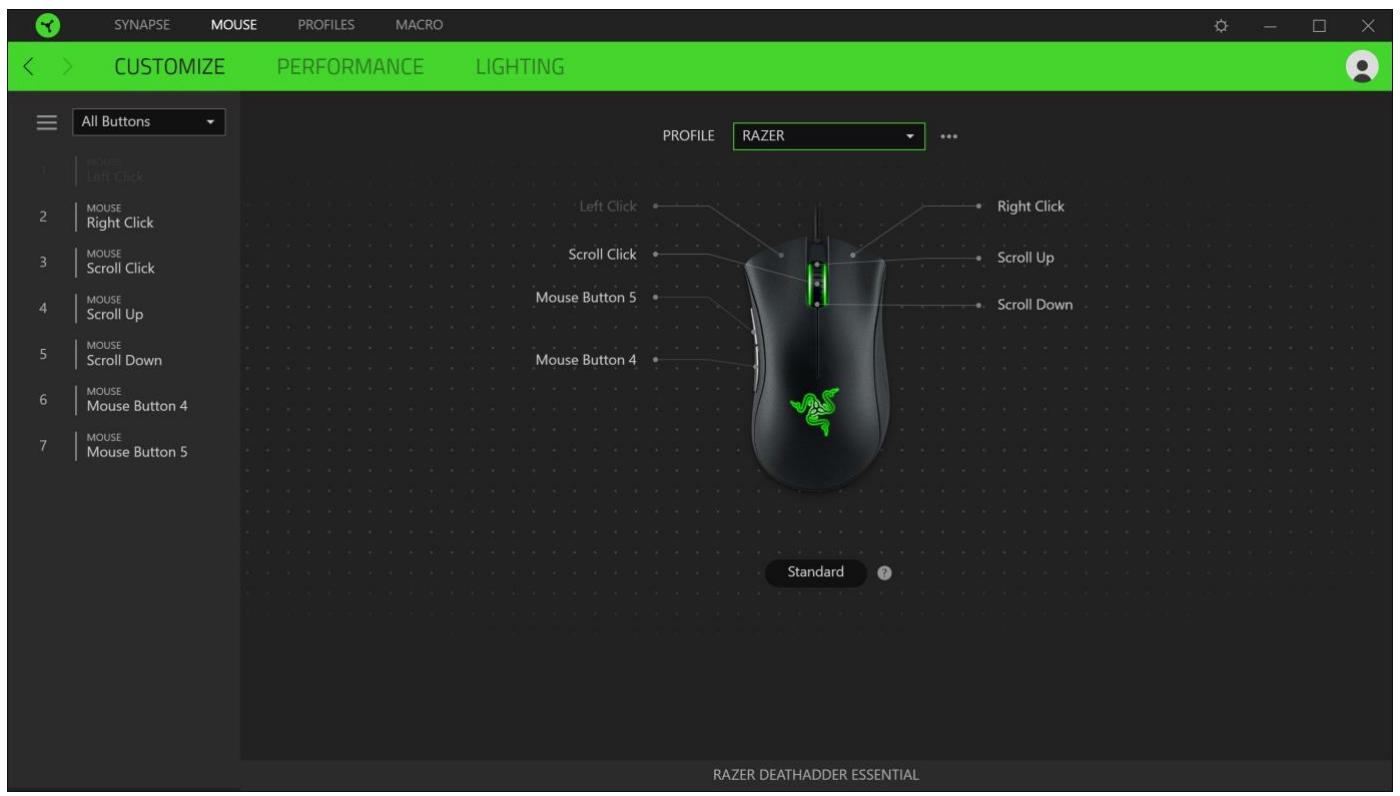The height and width of the screenshot is (796, 1400).
Task: Click Scroll Down label on mouse diagram
Action: coord(1035,305)
